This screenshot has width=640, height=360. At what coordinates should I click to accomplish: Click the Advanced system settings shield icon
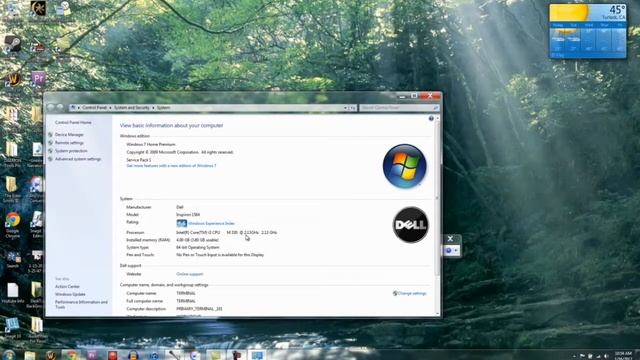[51, 159]
